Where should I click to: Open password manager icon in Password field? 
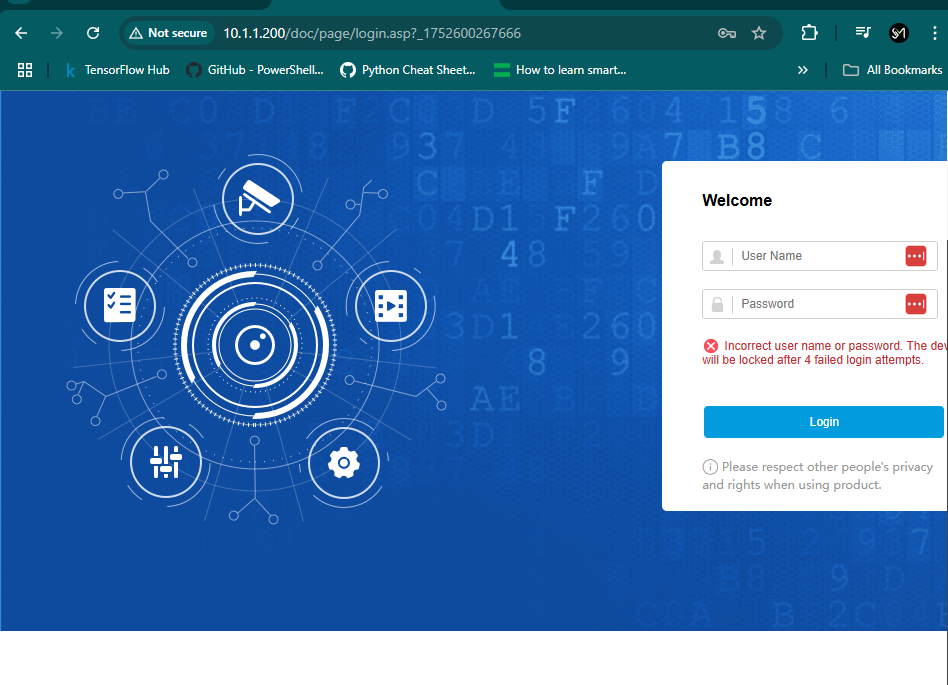[x=915, y=304]
